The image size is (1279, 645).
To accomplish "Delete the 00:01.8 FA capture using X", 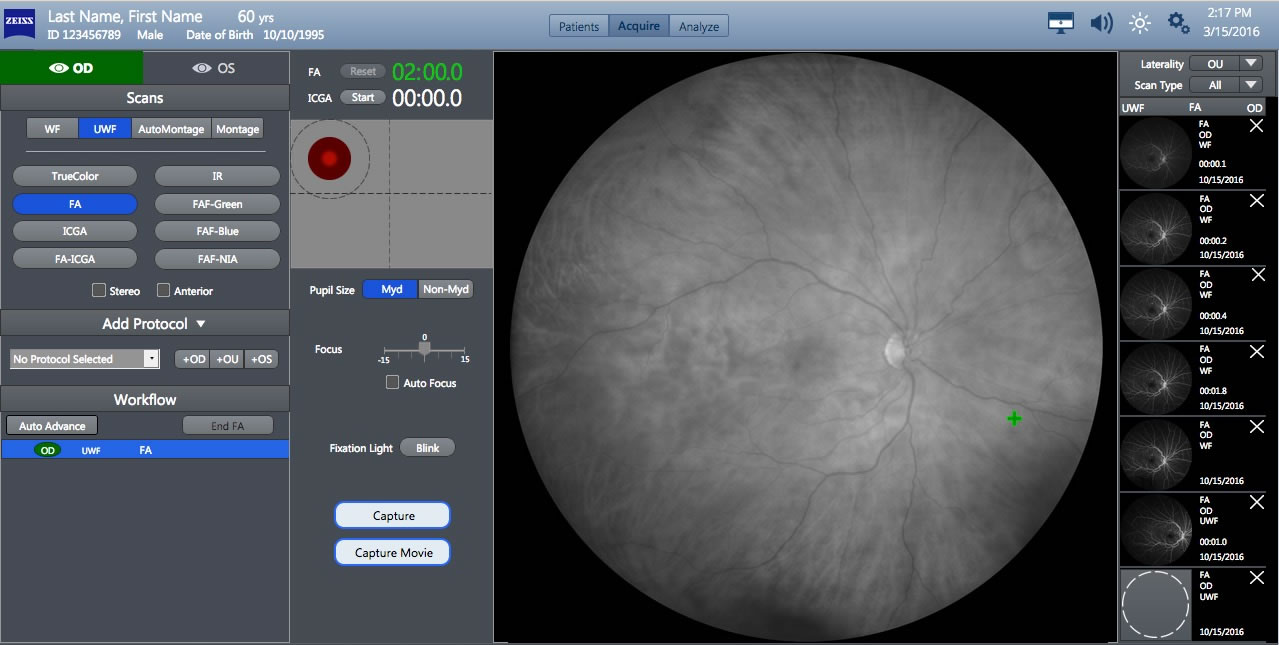I will click(x=1257, y=352).
